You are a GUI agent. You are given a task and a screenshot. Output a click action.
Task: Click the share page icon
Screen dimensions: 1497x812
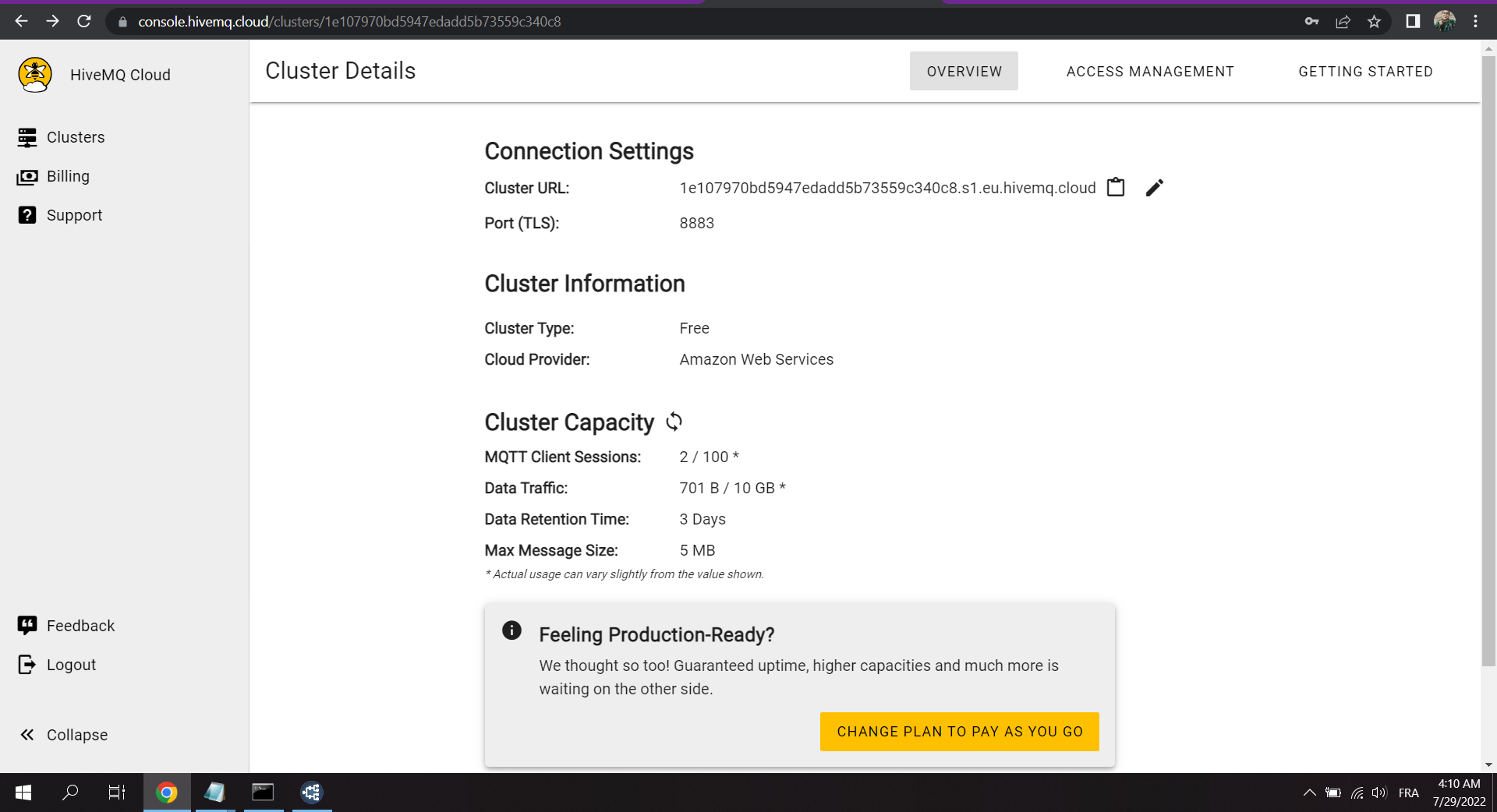1343,22
